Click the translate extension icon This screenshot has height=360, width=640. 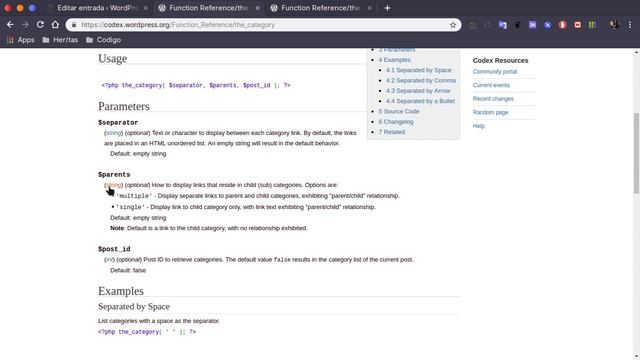tap(503, 25)
